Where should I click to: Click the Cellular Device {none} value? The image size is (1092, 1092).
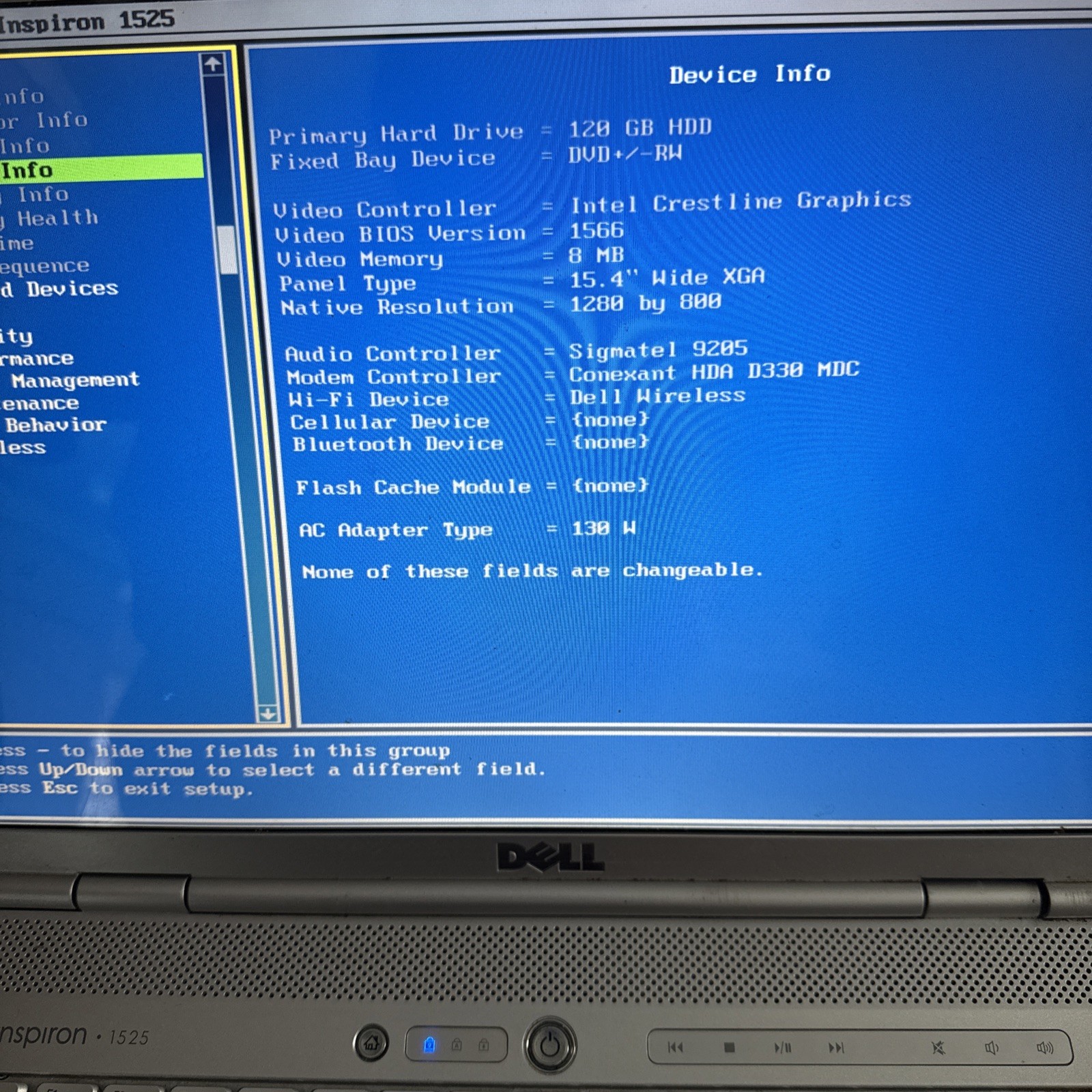point(610,419)
